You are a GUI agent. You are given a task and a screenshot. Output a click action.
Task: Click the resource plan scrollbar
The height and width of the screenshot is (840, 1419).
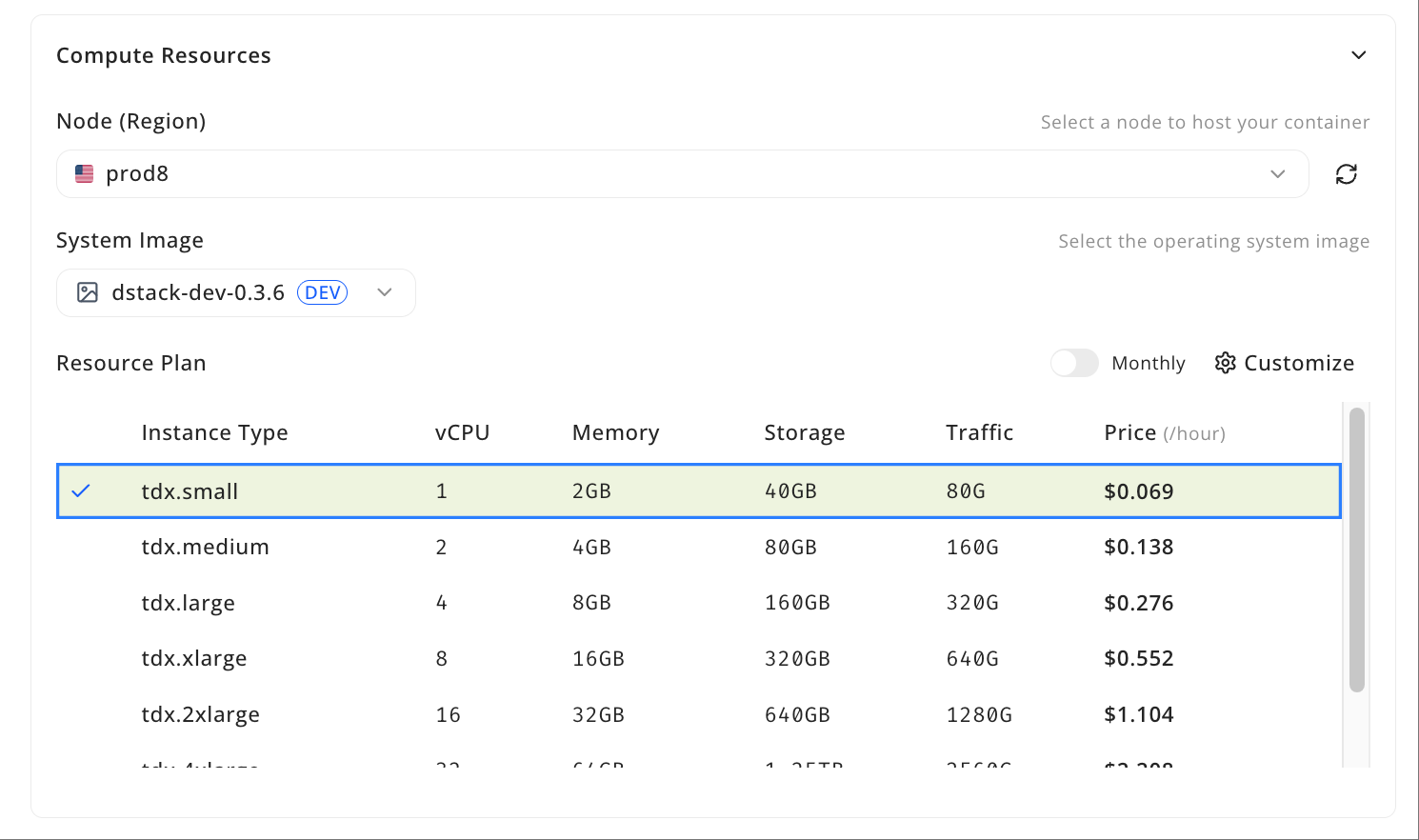[1357, 548]
